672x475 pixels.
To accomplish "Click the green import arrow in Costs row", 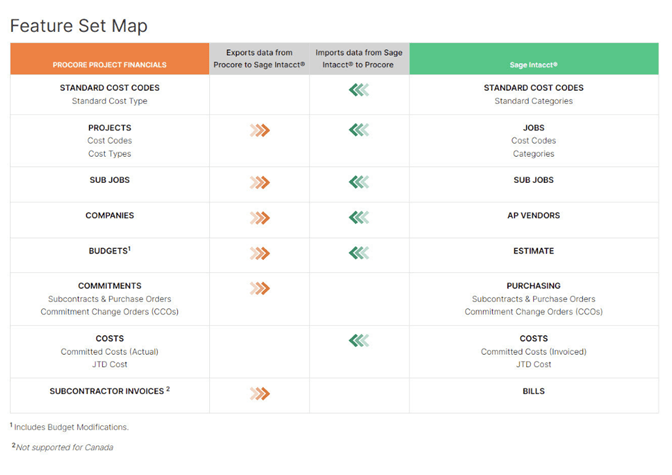I will coord(359,340).
